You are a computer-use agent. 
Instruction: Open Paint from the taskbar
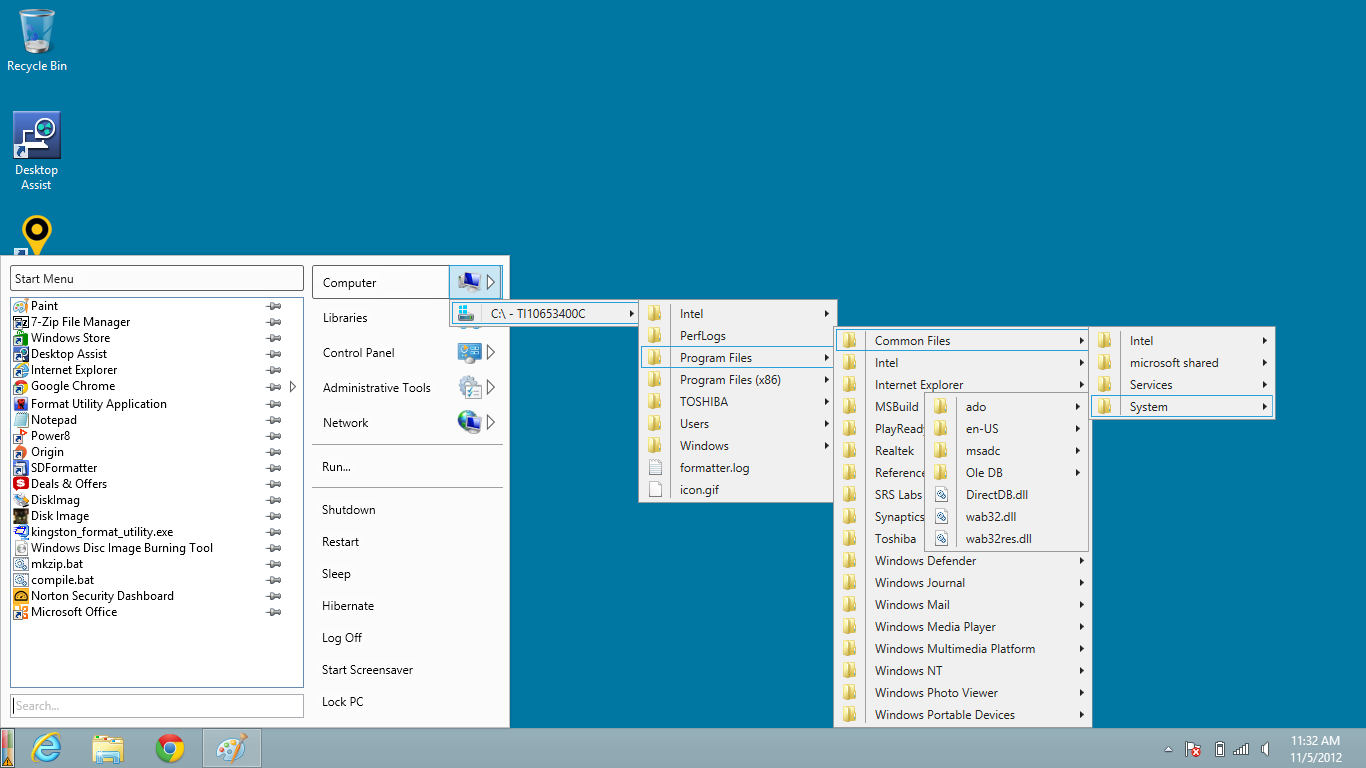(x=232, y=748)
